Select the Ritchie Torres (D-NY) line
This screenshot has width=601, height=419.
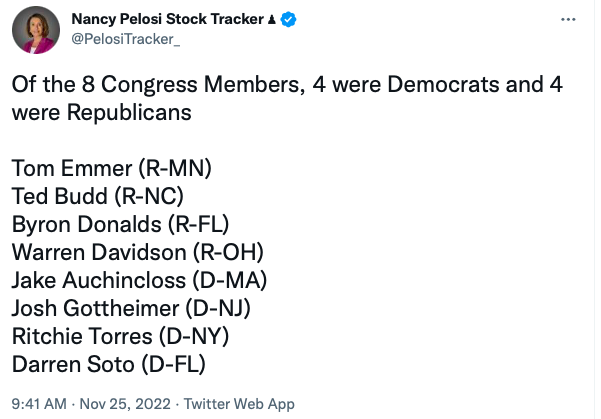[124, 335]
